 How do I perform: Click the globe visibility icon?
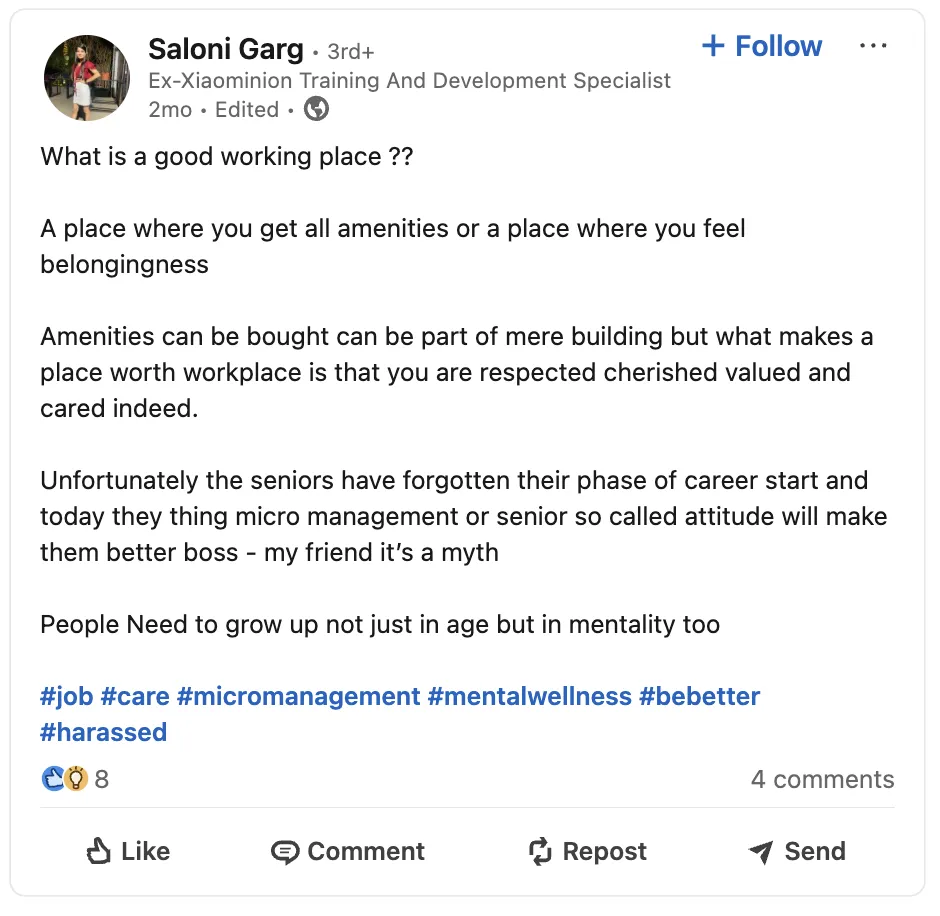point(317,109)
